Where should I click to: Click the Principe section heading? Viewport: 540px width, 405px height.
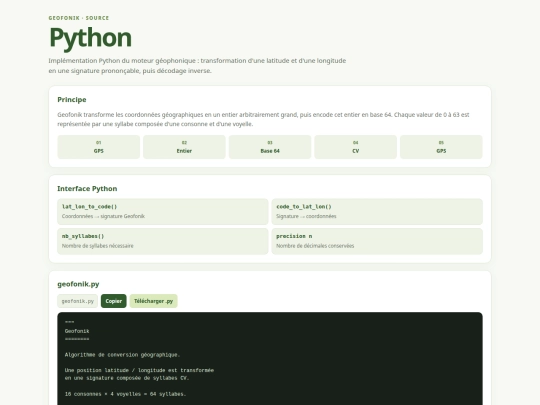(x=72, y=100)
